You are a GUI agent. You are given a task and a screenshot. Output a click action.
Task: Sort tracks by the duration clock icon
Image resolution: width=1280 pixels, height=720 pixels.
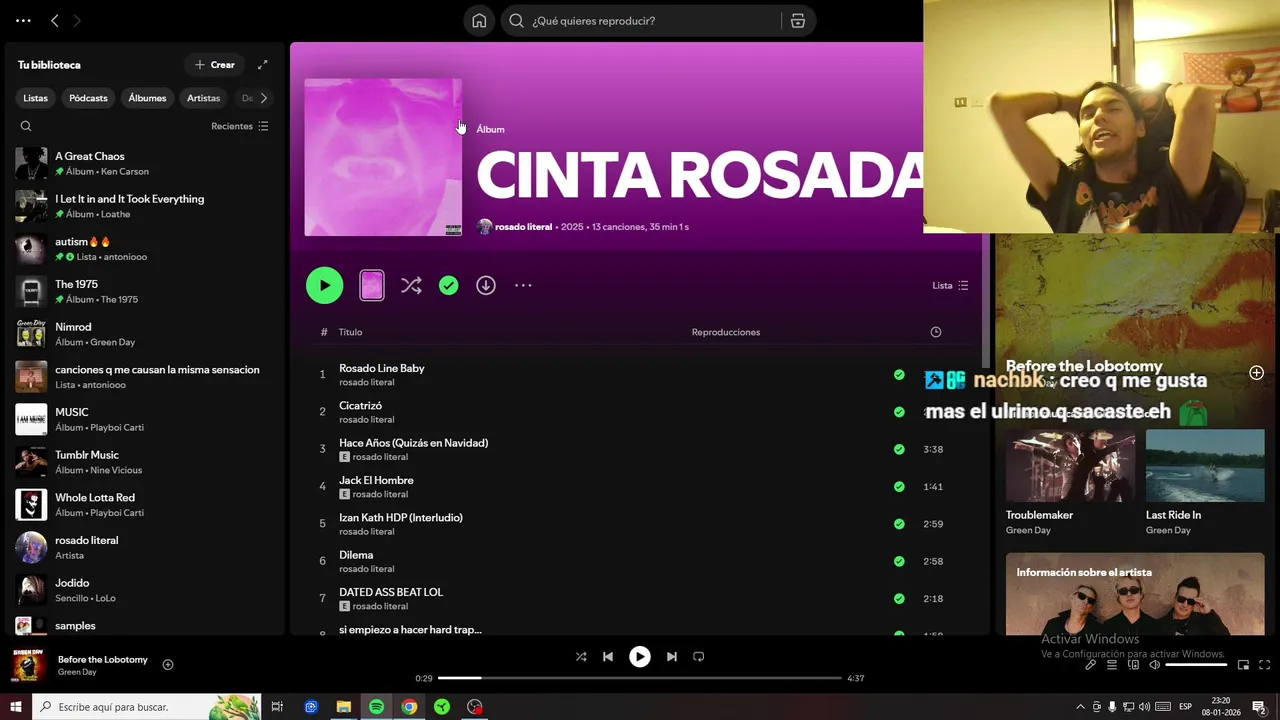[936, 332]
